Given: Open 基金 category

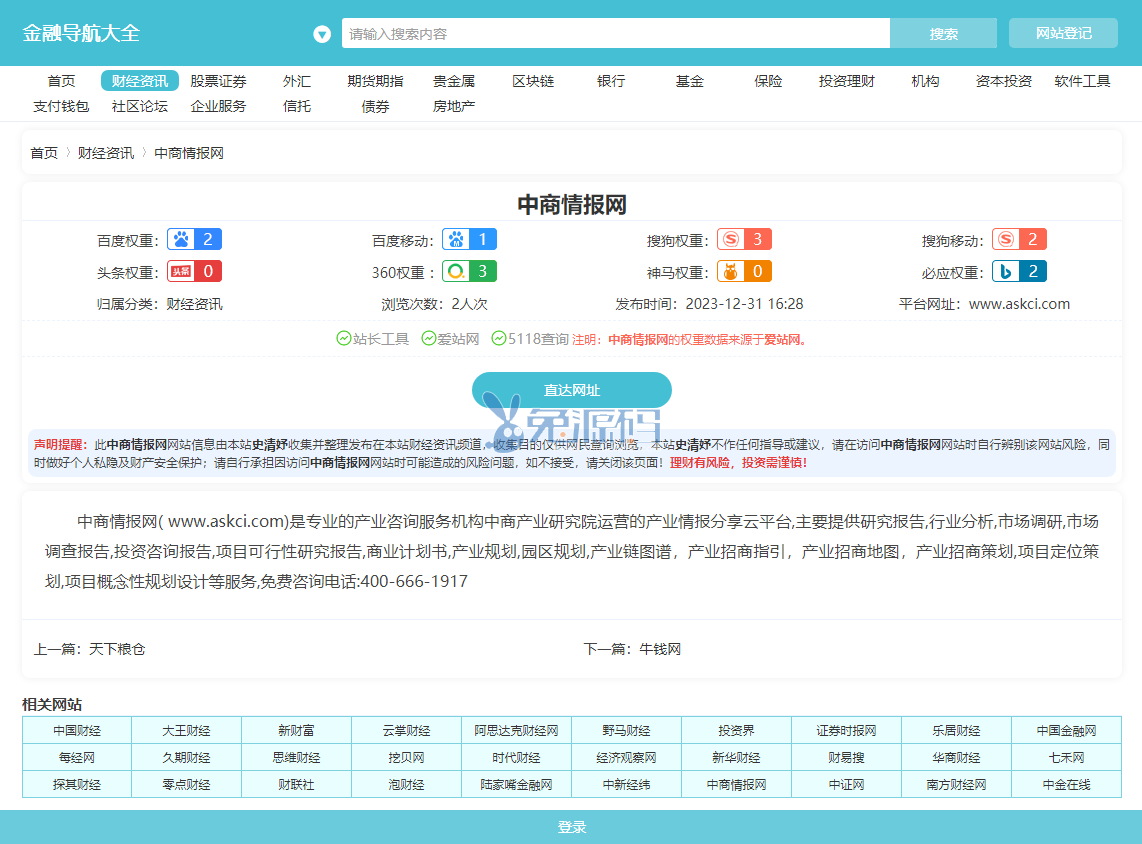Looking at the screenshot, I should click(690, 81).
